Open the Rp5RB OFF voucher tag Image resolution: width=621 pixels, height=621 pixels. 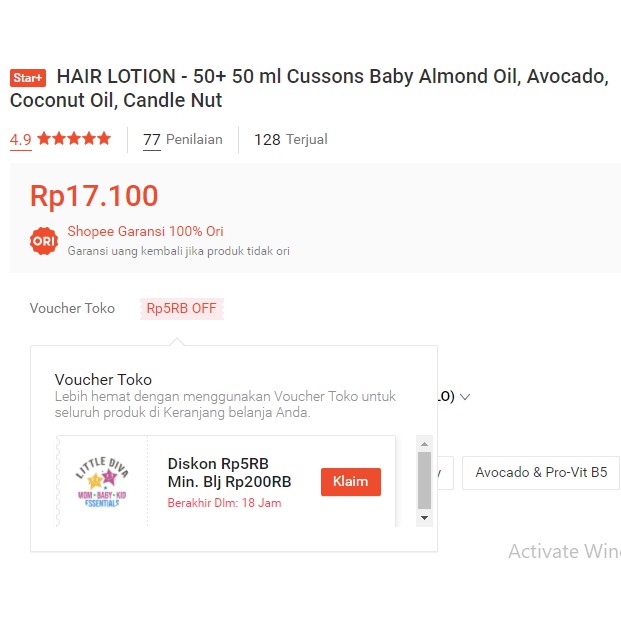[181, 308]
